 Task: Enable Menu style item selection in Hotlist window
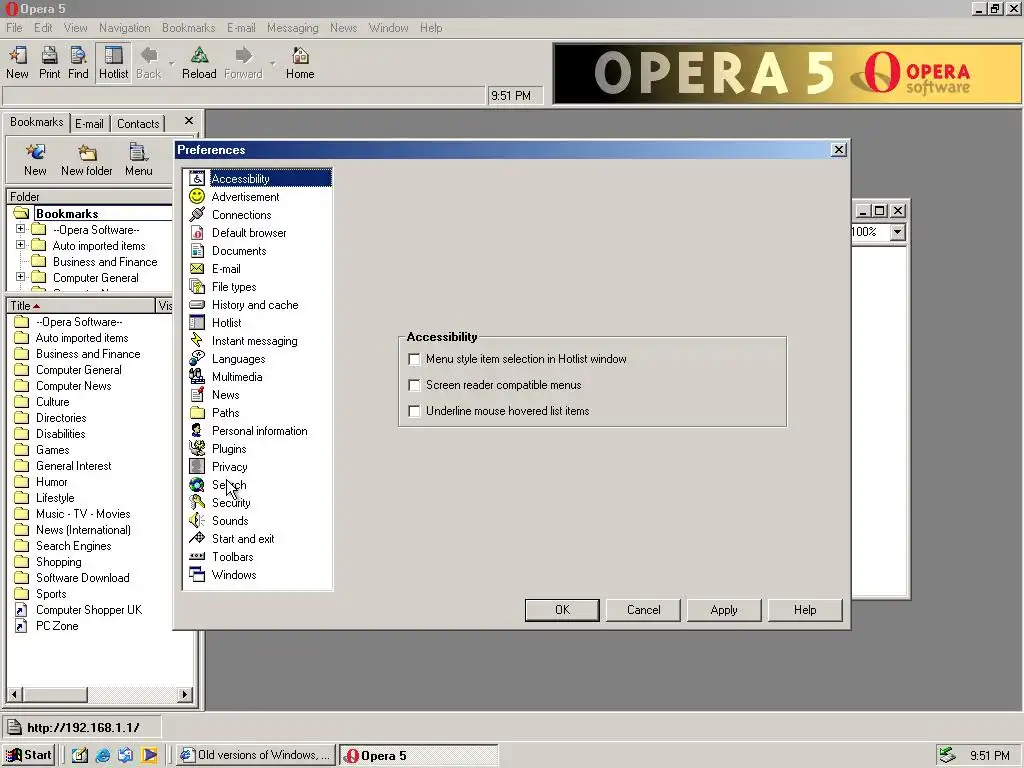[x=414, y=359]
